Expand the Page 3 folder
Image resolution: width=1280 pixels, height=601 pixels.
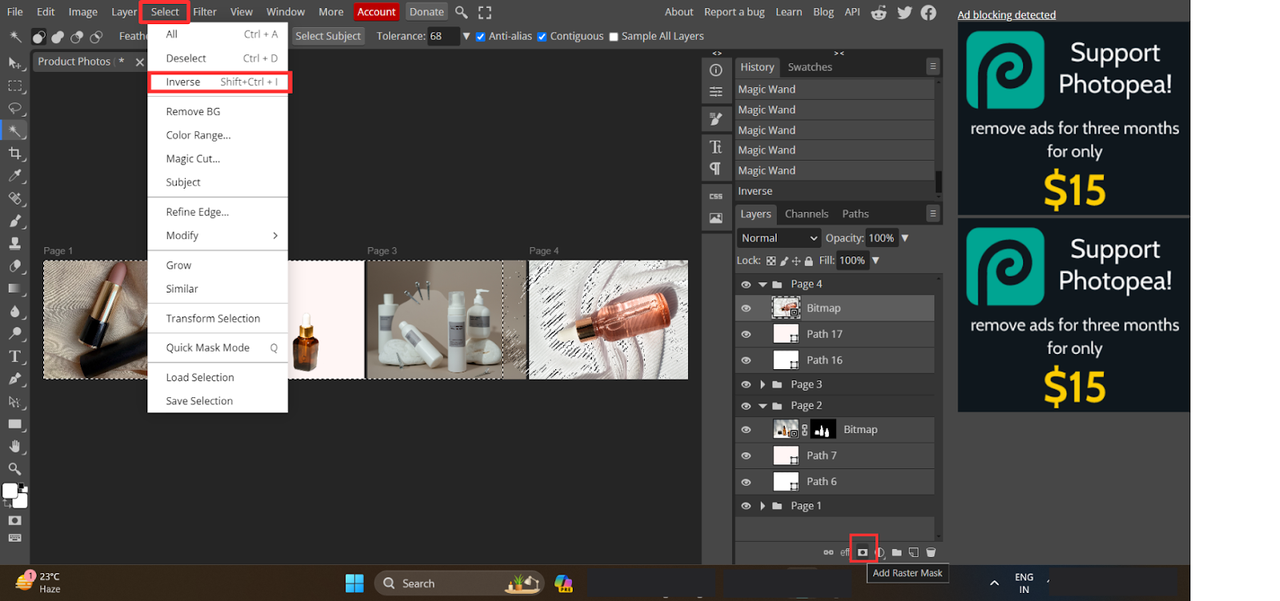point(763,385)
